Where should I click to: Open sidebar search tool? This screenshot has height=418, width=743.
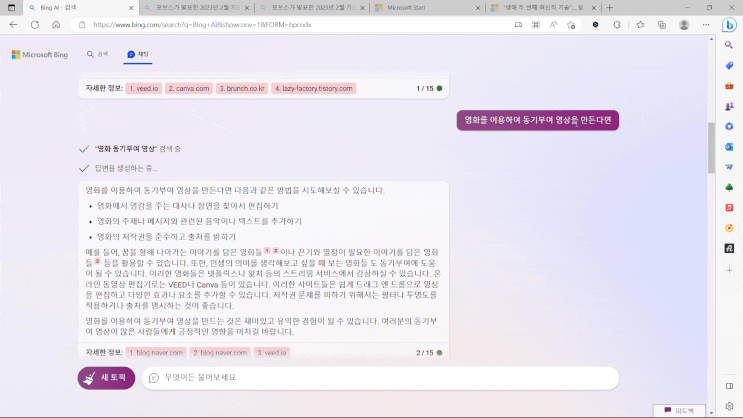(x=729, y=45)
